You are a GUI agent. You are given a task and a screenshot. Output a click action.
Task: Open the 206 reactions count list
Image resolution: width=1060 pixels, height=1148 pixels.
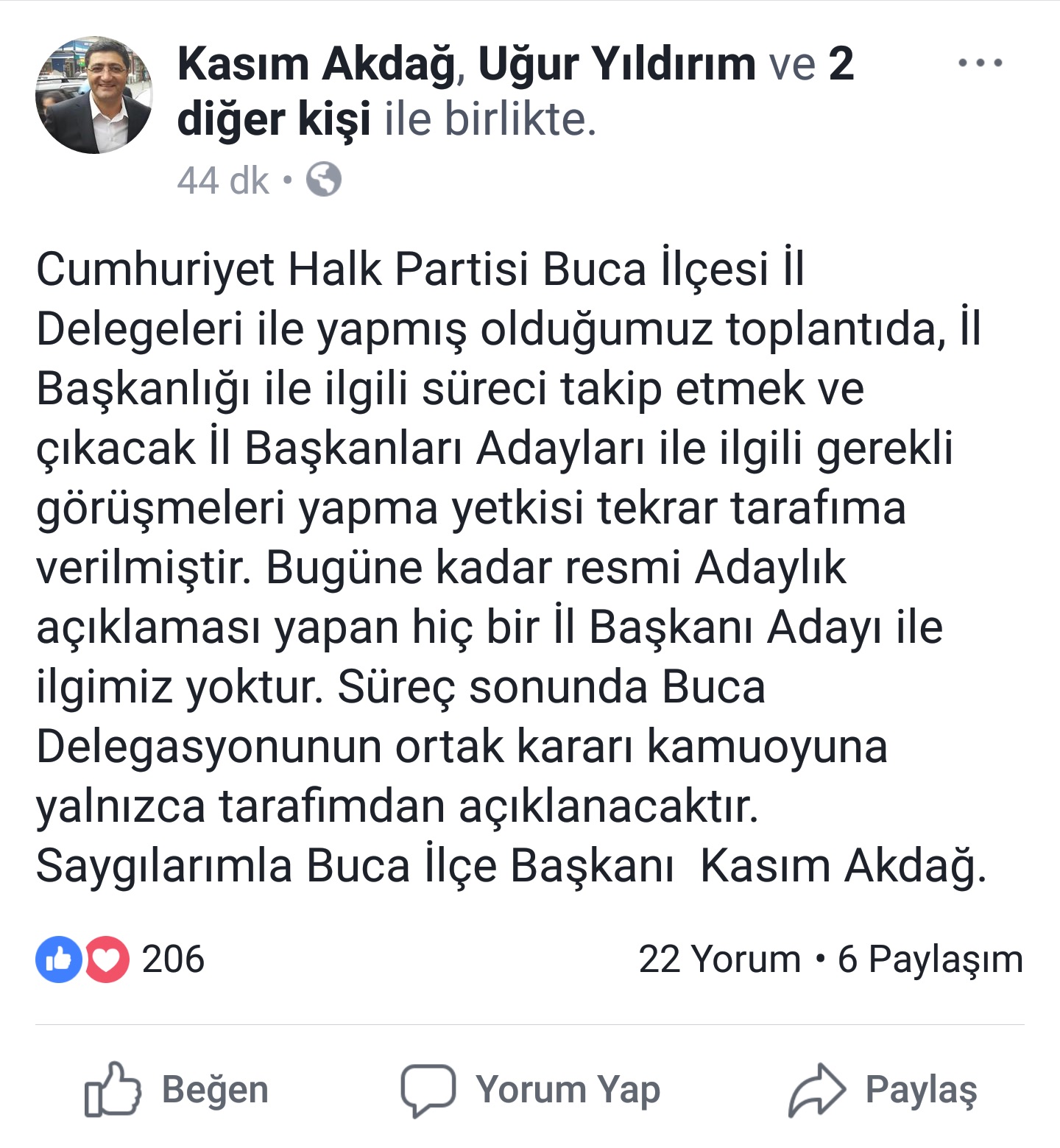(173, 959)
